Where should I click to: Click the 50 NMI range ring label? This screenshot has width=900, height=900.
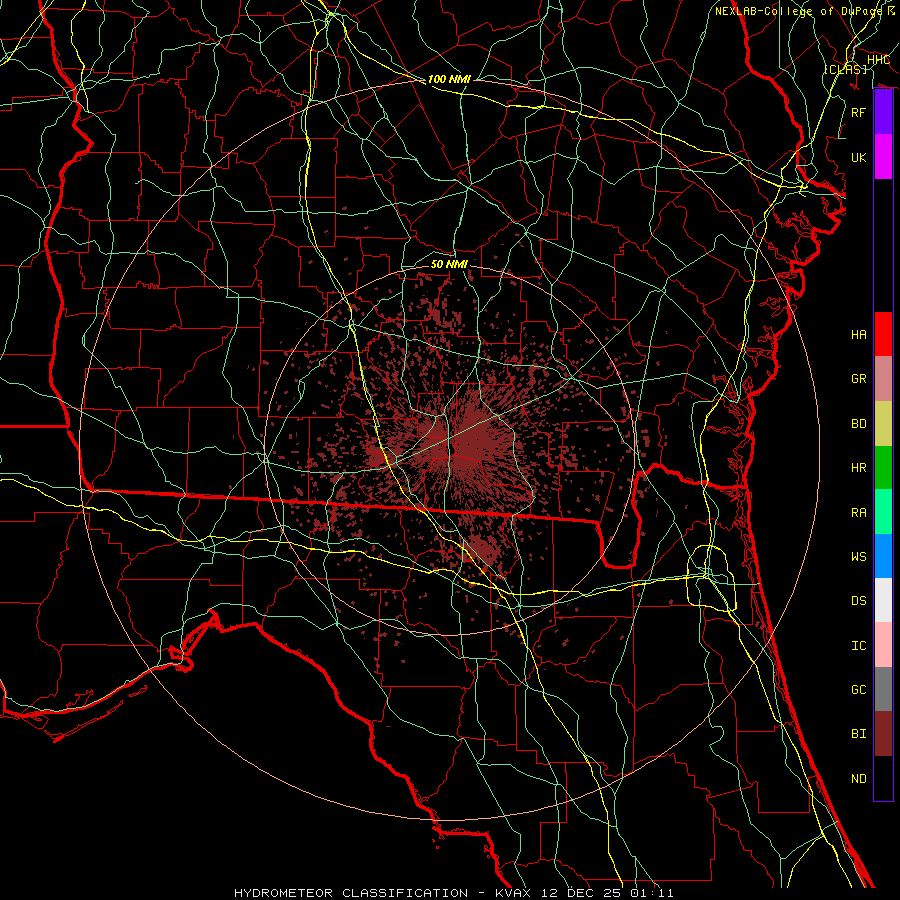449,264
